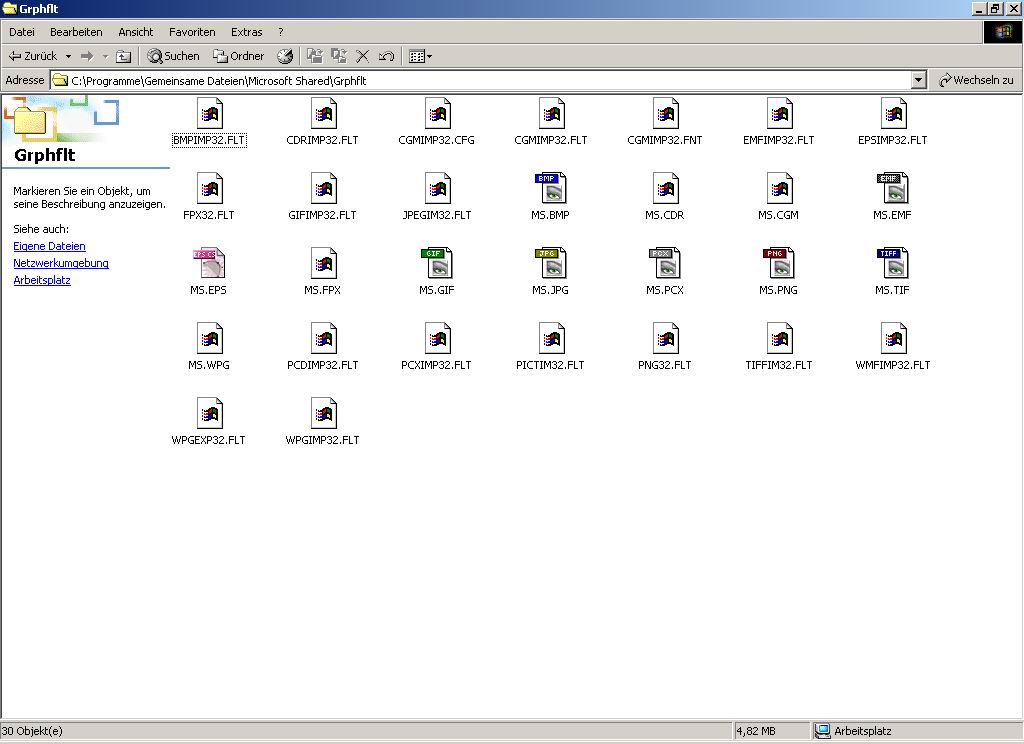
Task: Select the MS.PNG image file icon
Action: [778, 264]
